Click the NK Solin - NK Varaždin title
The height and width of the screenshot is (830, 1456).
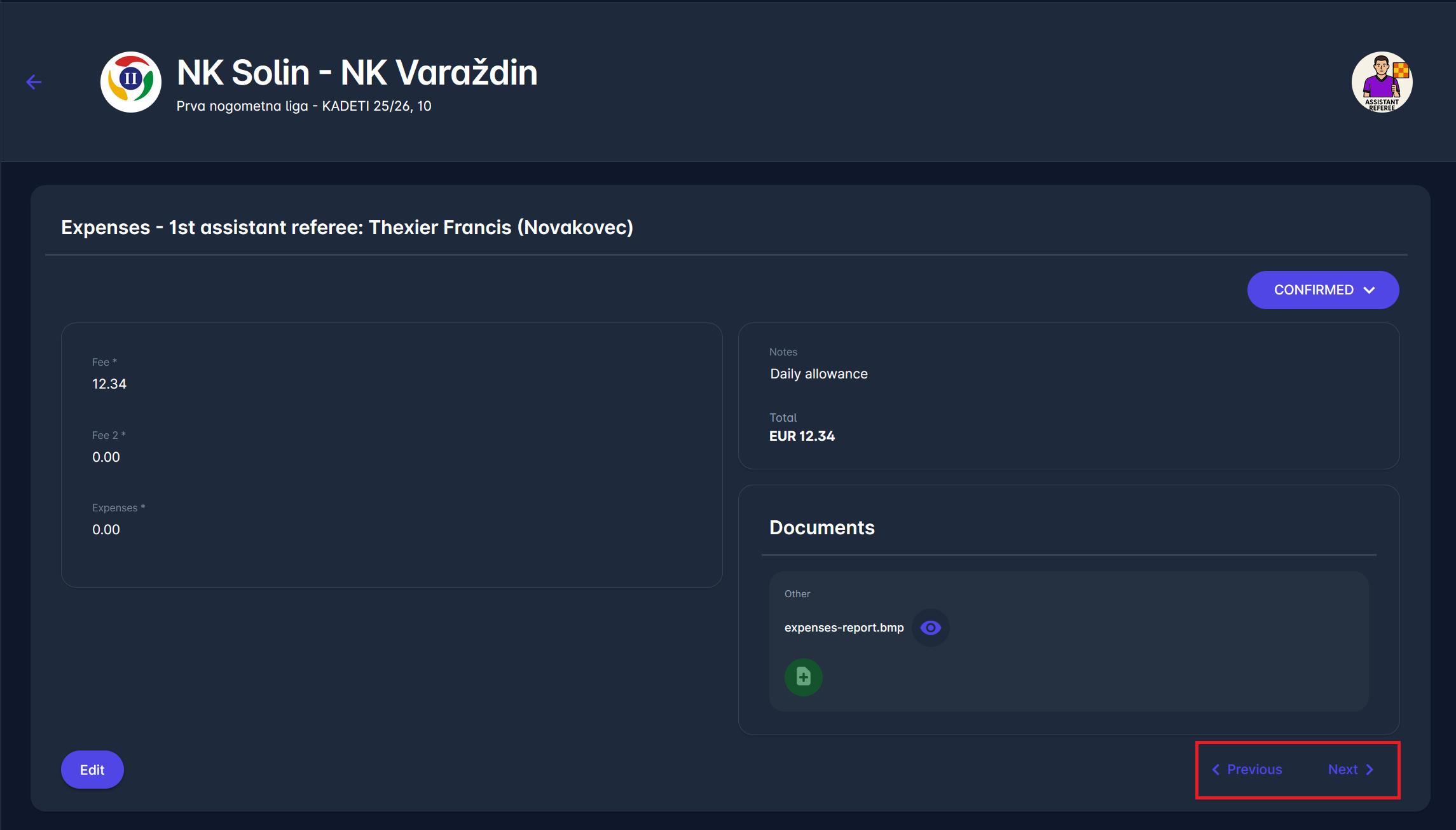pos(357,73)
